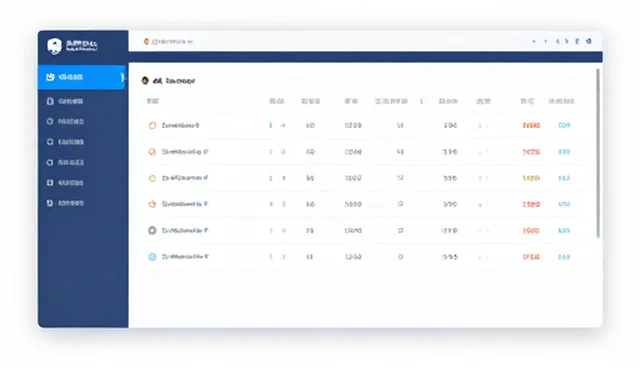Click the blue action link in third table row

pos(564,178)
